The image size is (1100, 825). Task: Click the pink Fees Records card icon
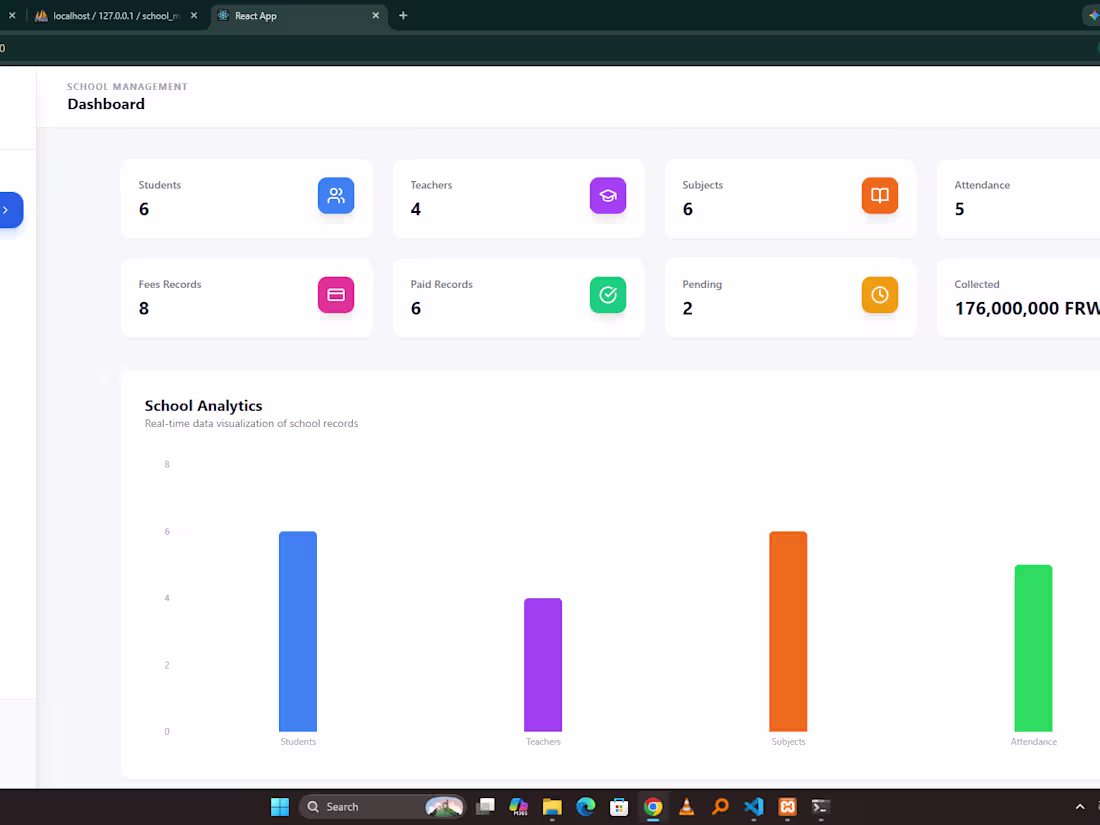click(336, 295)
